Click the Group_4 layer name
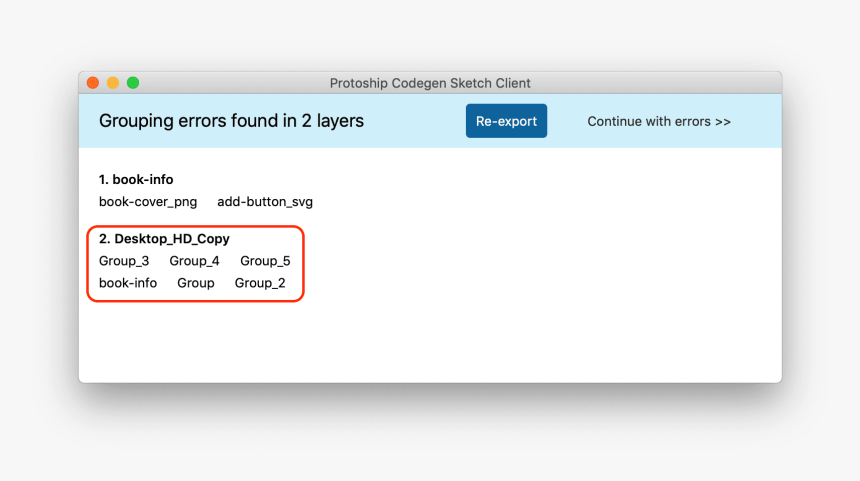The image size is (860, 481). pos(194,261)
